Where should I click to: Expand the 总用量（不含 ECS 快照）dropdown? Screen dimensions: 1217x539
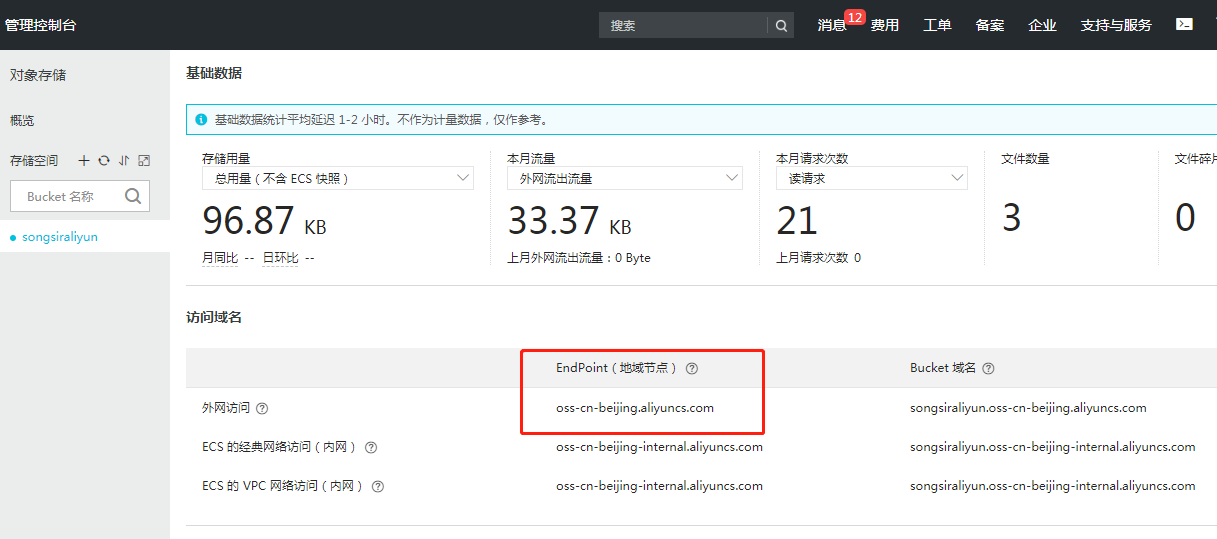(338, 178)
